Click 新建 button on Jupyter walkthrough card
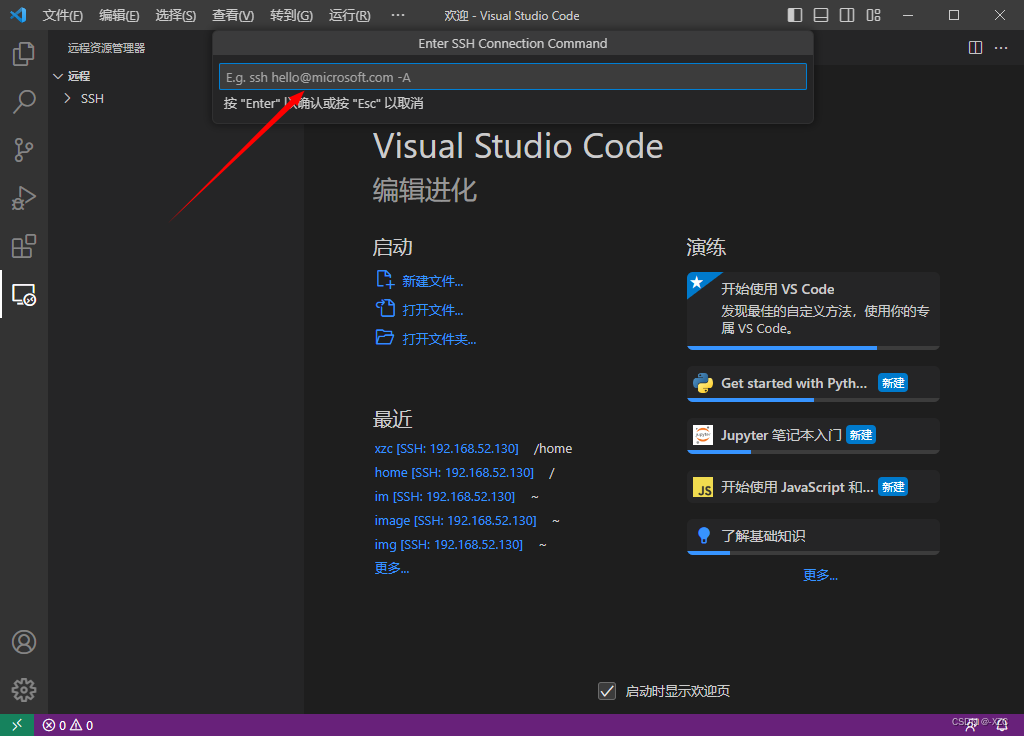The image size is (1024, 736). (860, 434)
